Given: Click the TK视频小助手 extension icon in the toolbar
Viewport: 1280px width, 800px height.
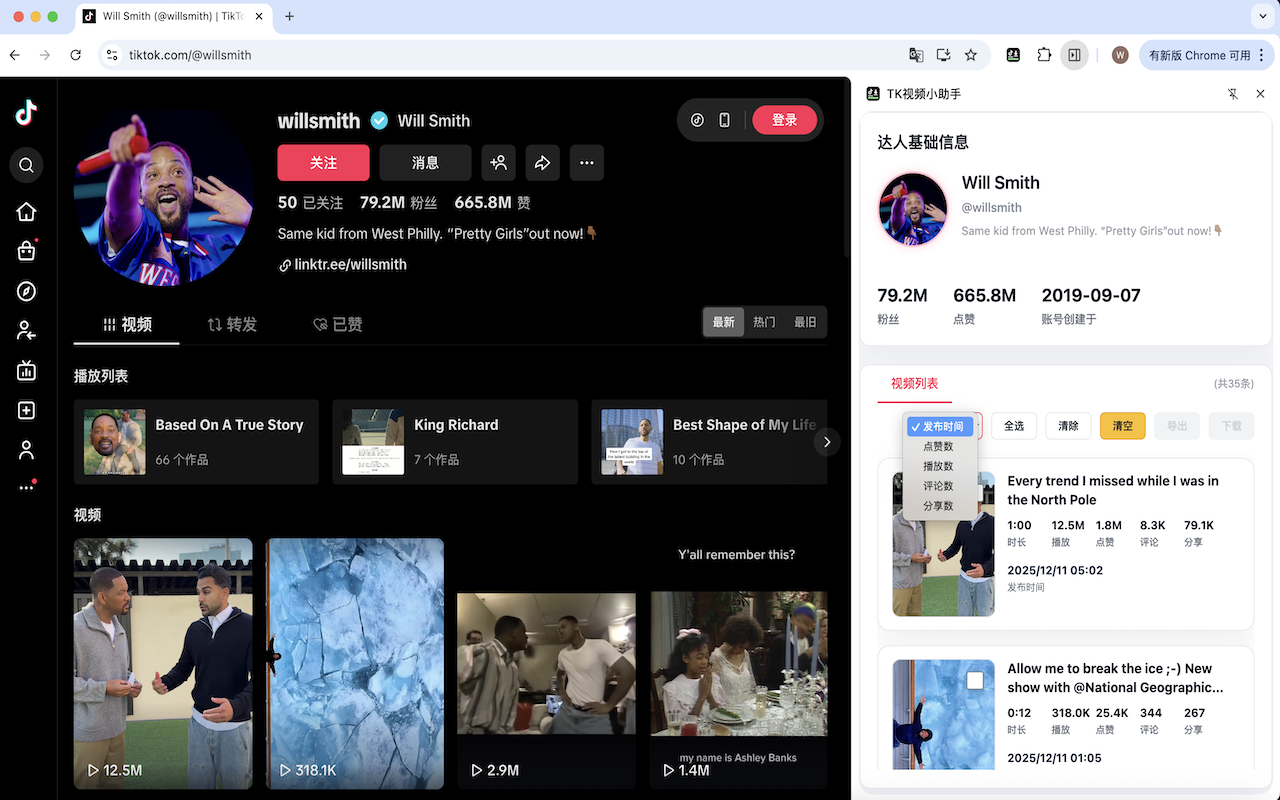Looking at the screenshot, I should (1013, 55).
